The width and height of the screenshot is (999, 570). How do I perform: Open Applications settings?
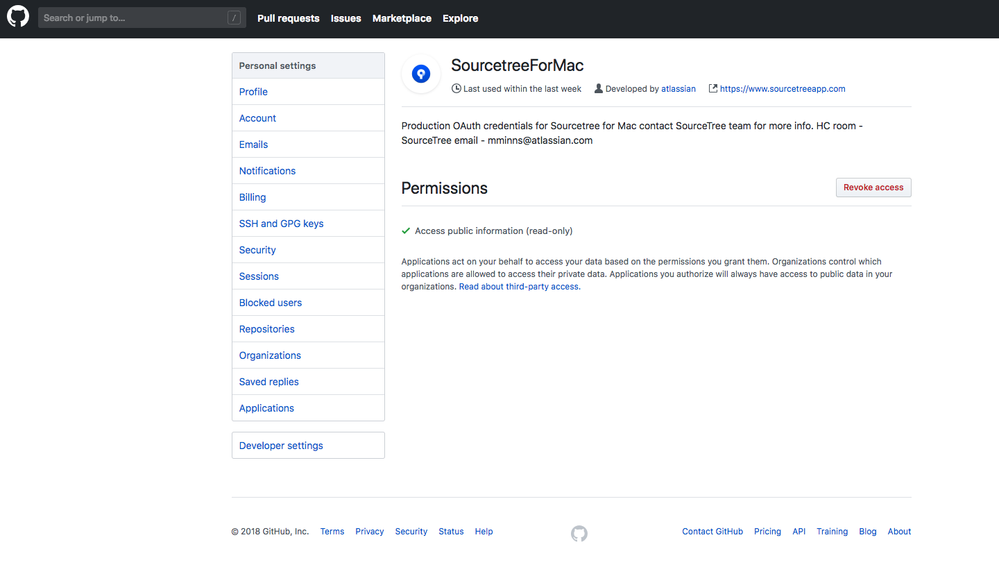pos(308,408)
